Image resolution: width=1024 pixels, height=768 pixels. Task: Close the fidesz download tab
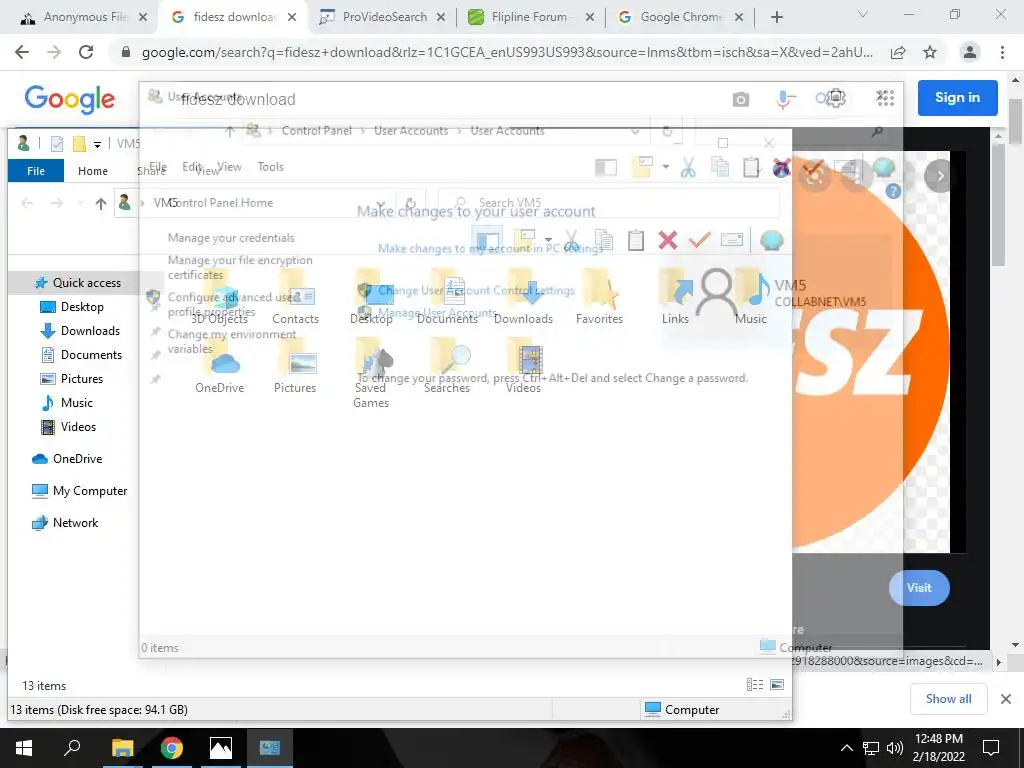292,18
